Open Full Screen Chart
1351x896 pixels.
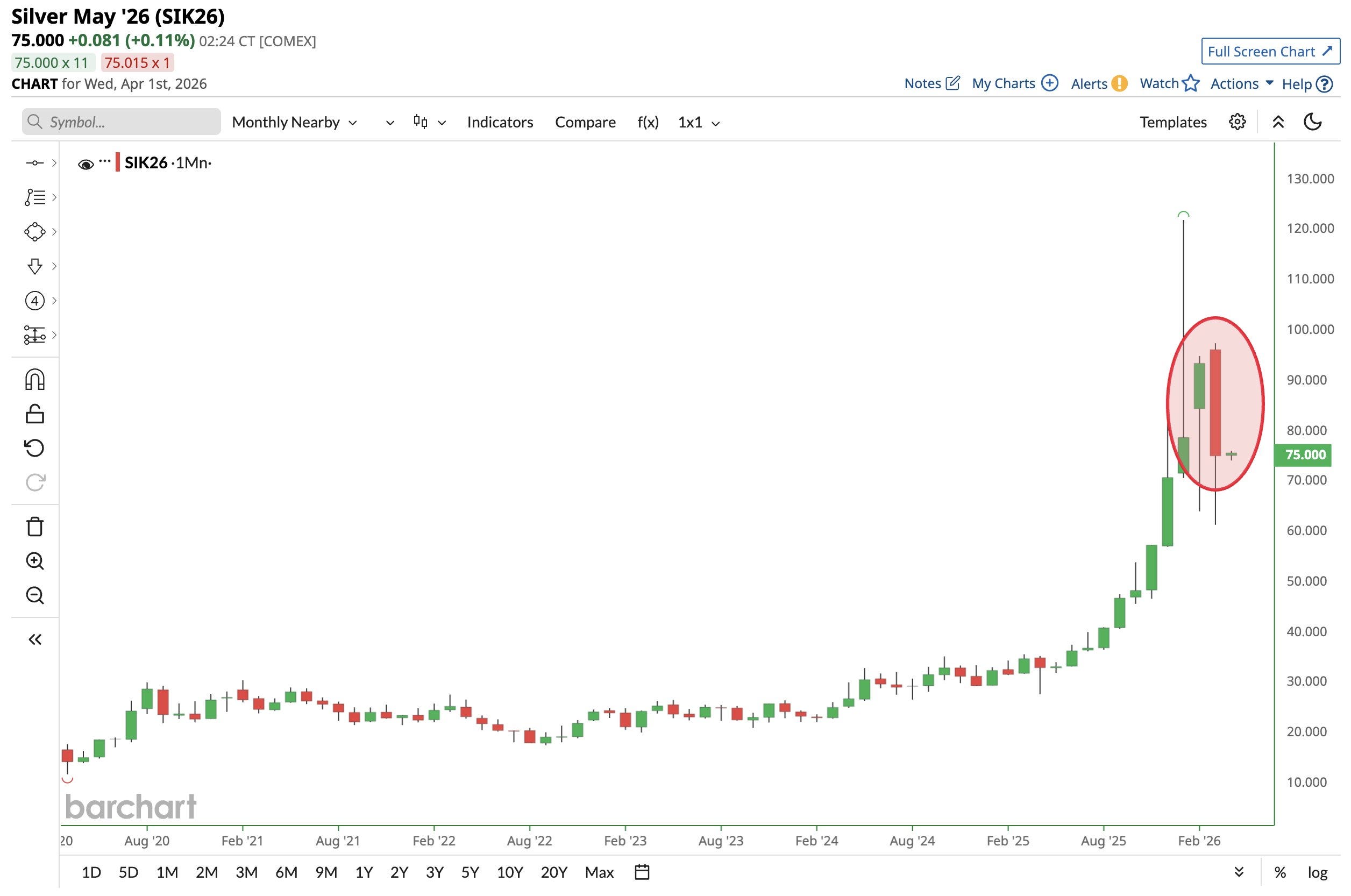1270,52
